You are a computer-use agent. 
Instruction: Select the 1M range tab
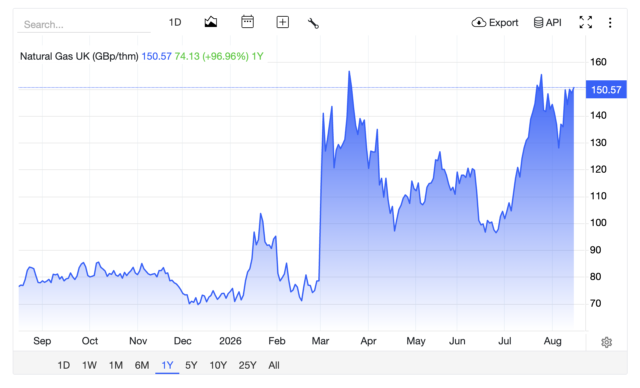point(116,365)
